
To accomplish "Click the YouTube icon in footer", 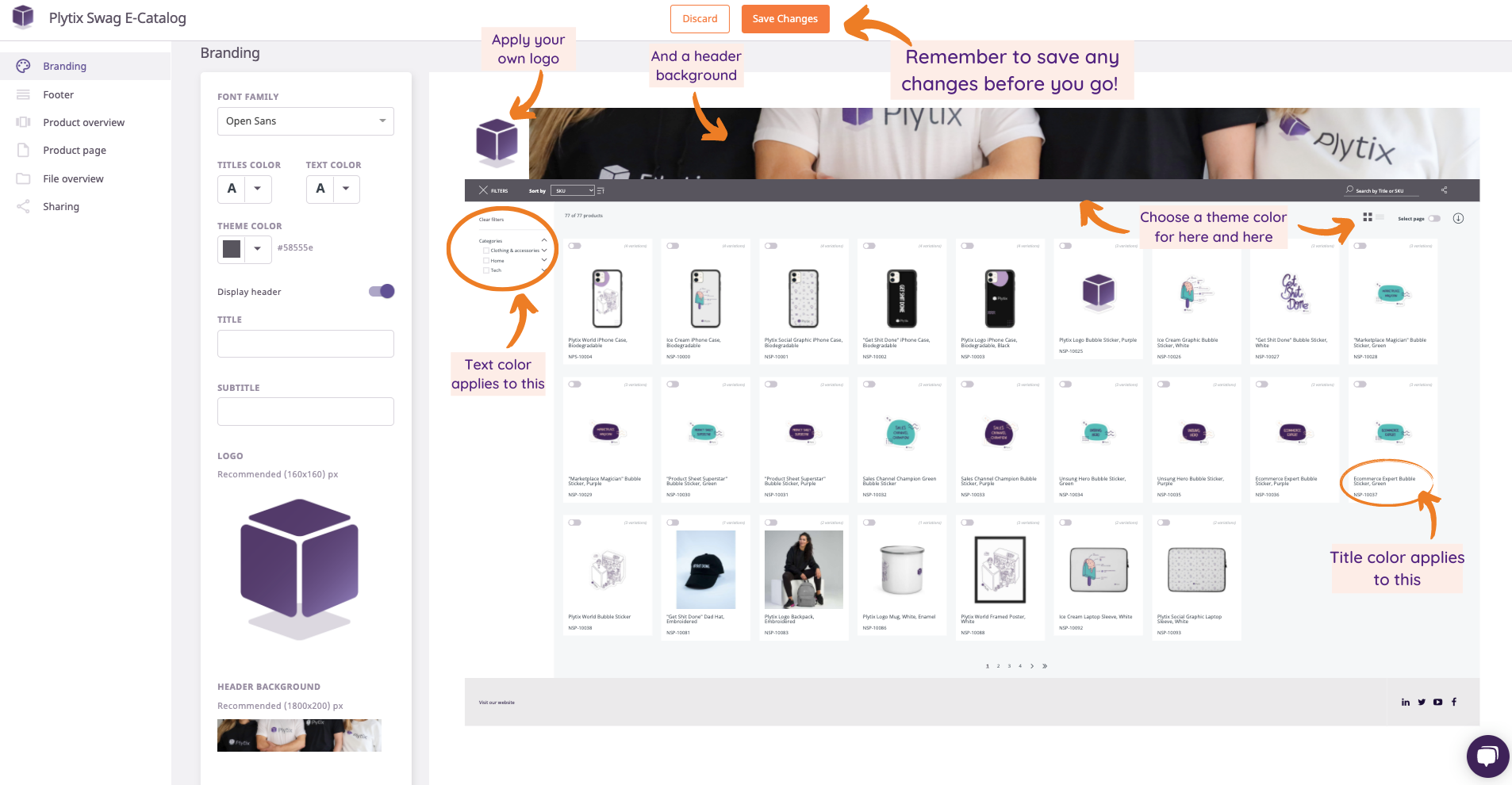I will click(x=1437, y=702).
